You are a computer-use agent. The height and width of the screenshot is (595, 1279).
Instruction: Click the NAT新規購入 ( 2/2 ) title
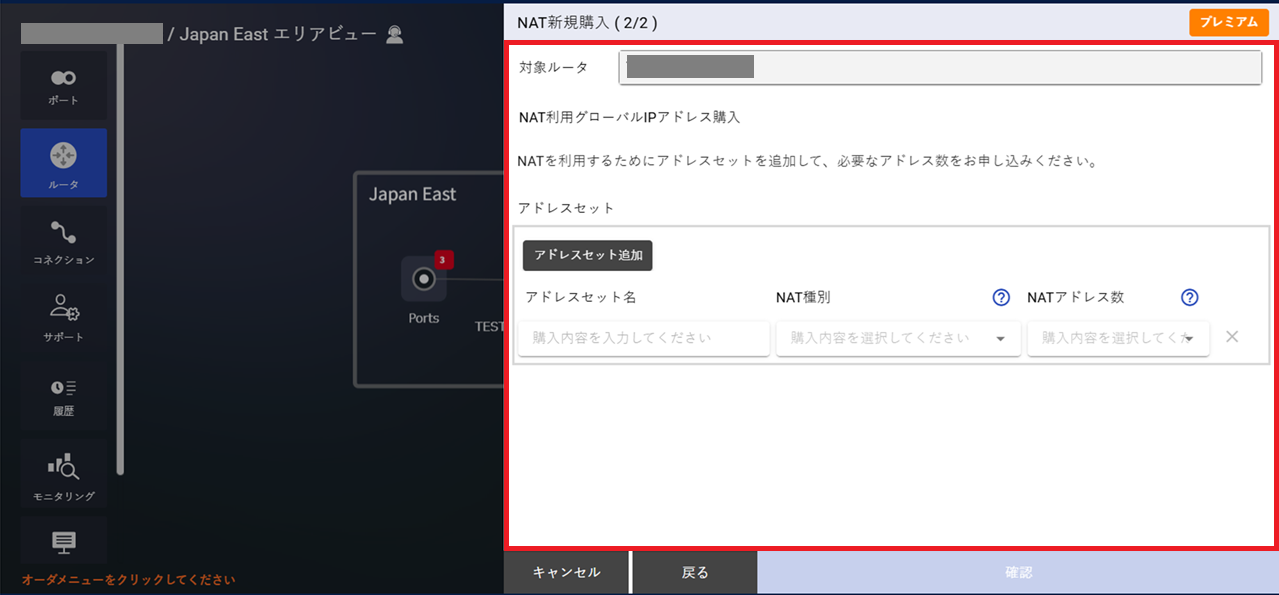(x=587, y=22)
